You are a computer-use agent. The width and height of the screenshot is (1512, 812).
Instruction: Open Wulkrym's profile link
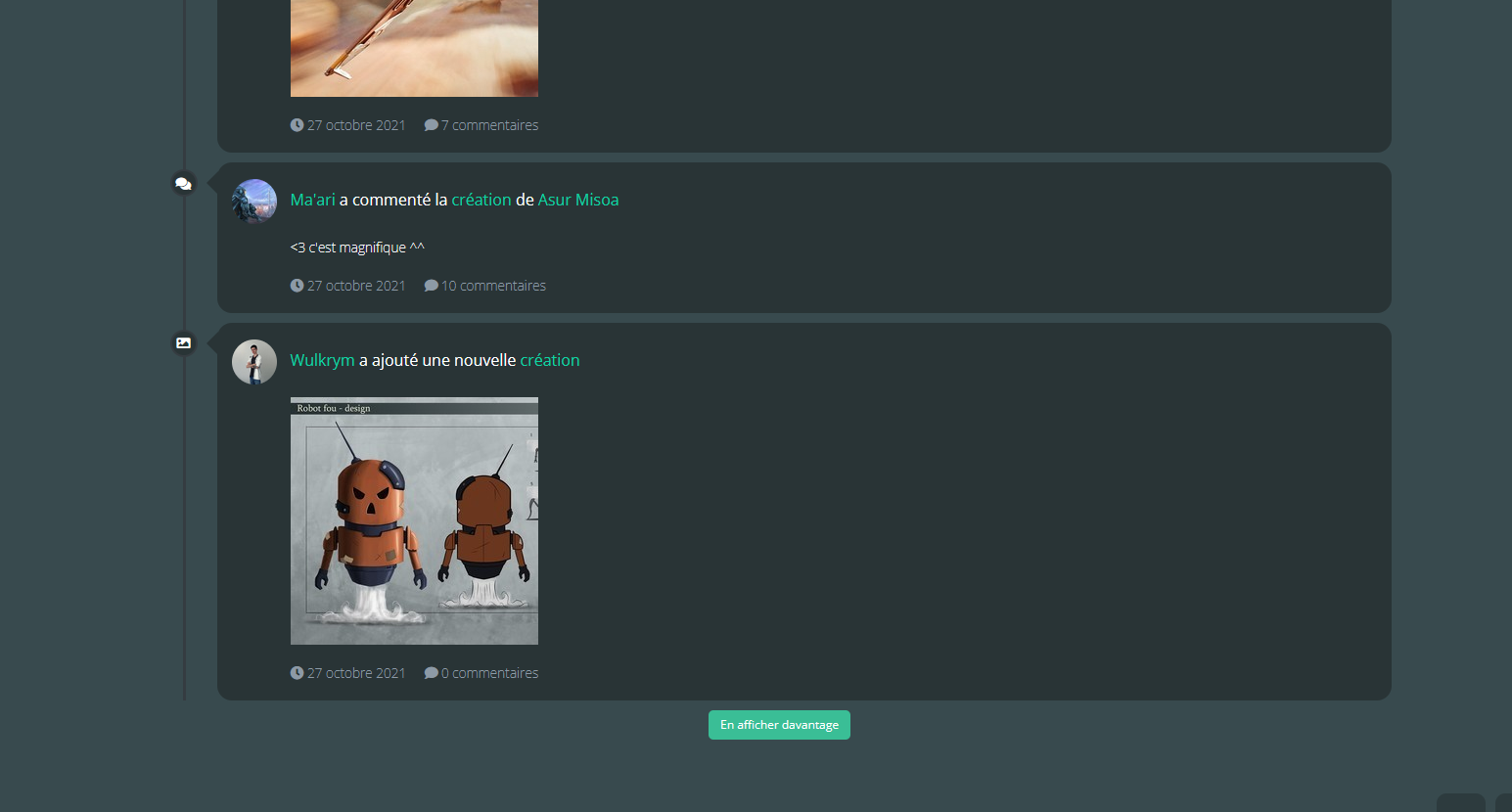click(x=322, y=359)
